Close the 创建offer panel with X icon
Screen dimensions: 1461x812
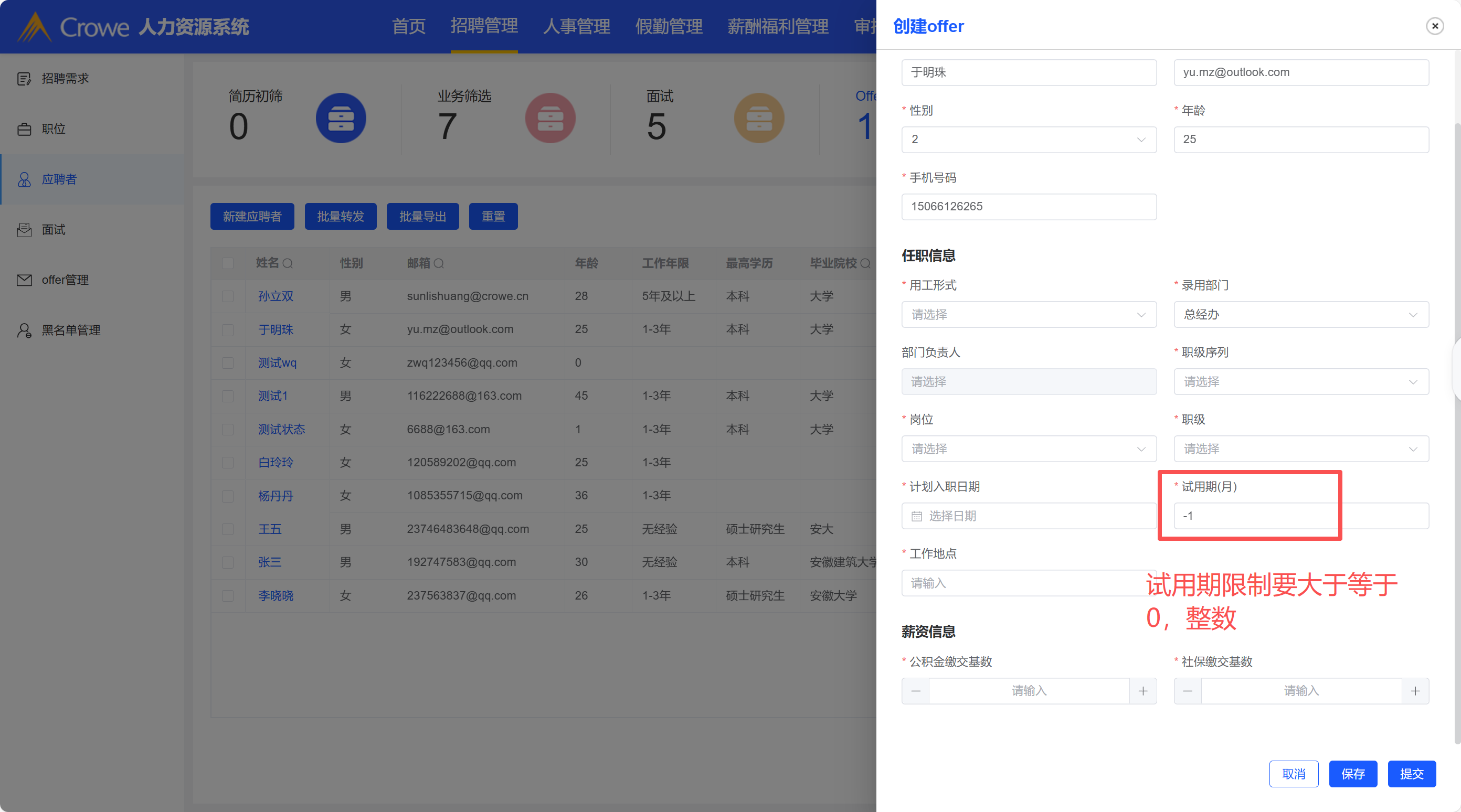pyautogui.click(x=1435, y=26)
